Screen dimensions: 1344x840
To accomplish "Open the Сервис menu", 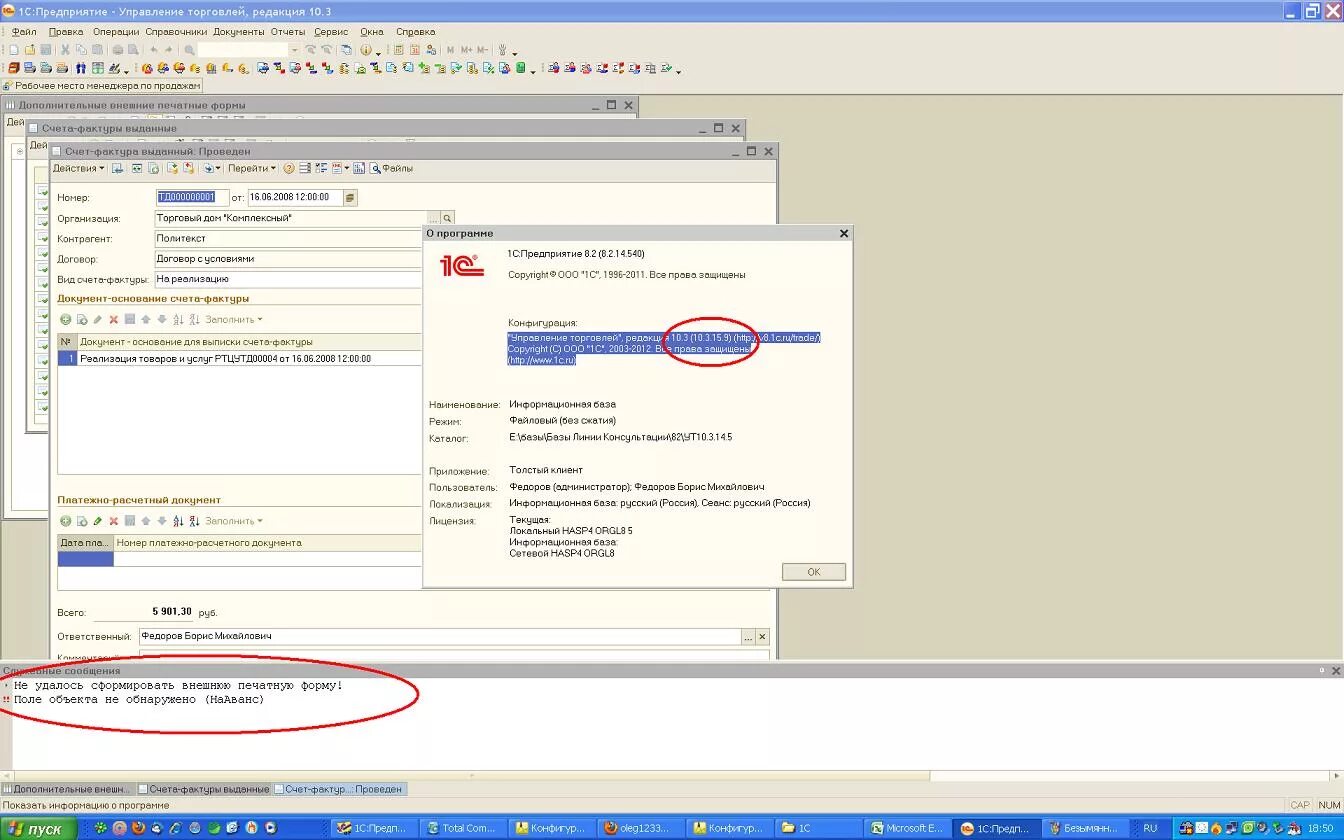I will (331, 32).
